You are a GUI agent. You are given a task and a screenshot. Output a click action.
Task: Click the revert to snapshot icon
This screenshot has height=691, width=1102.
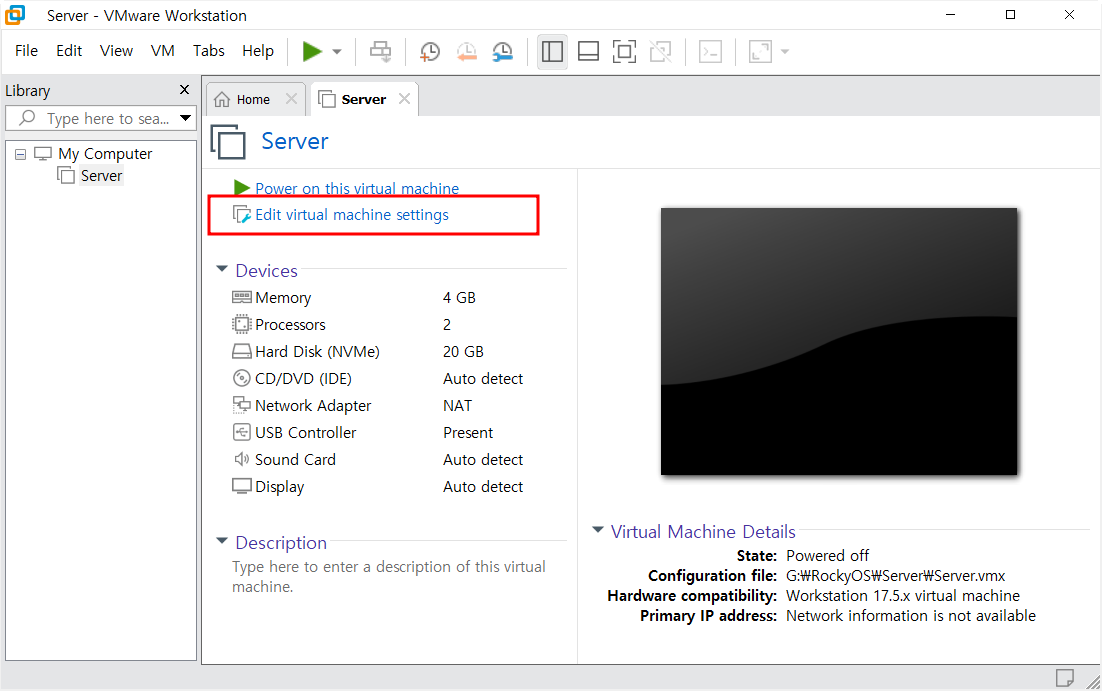(466, 51)
